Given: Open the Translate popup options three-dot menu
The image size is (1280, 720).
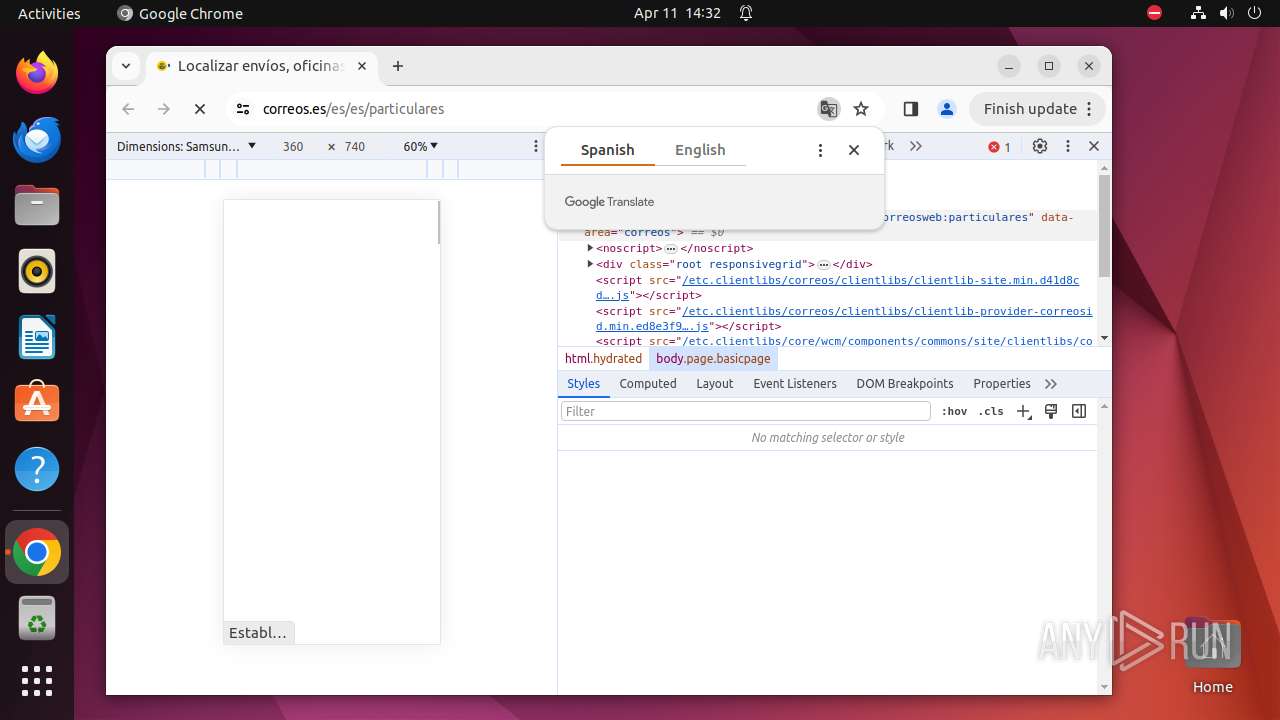Looking at the screenshot, I should (820, 150).
